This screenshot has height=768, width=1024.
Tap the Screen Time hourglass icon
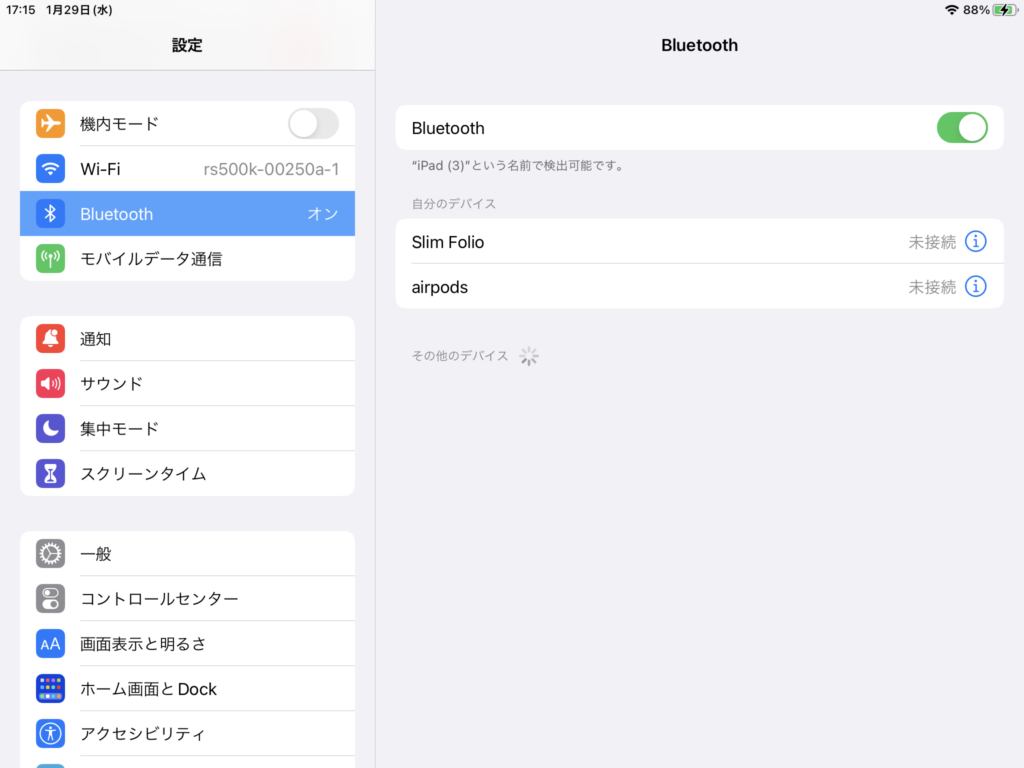tap(50, 473)
